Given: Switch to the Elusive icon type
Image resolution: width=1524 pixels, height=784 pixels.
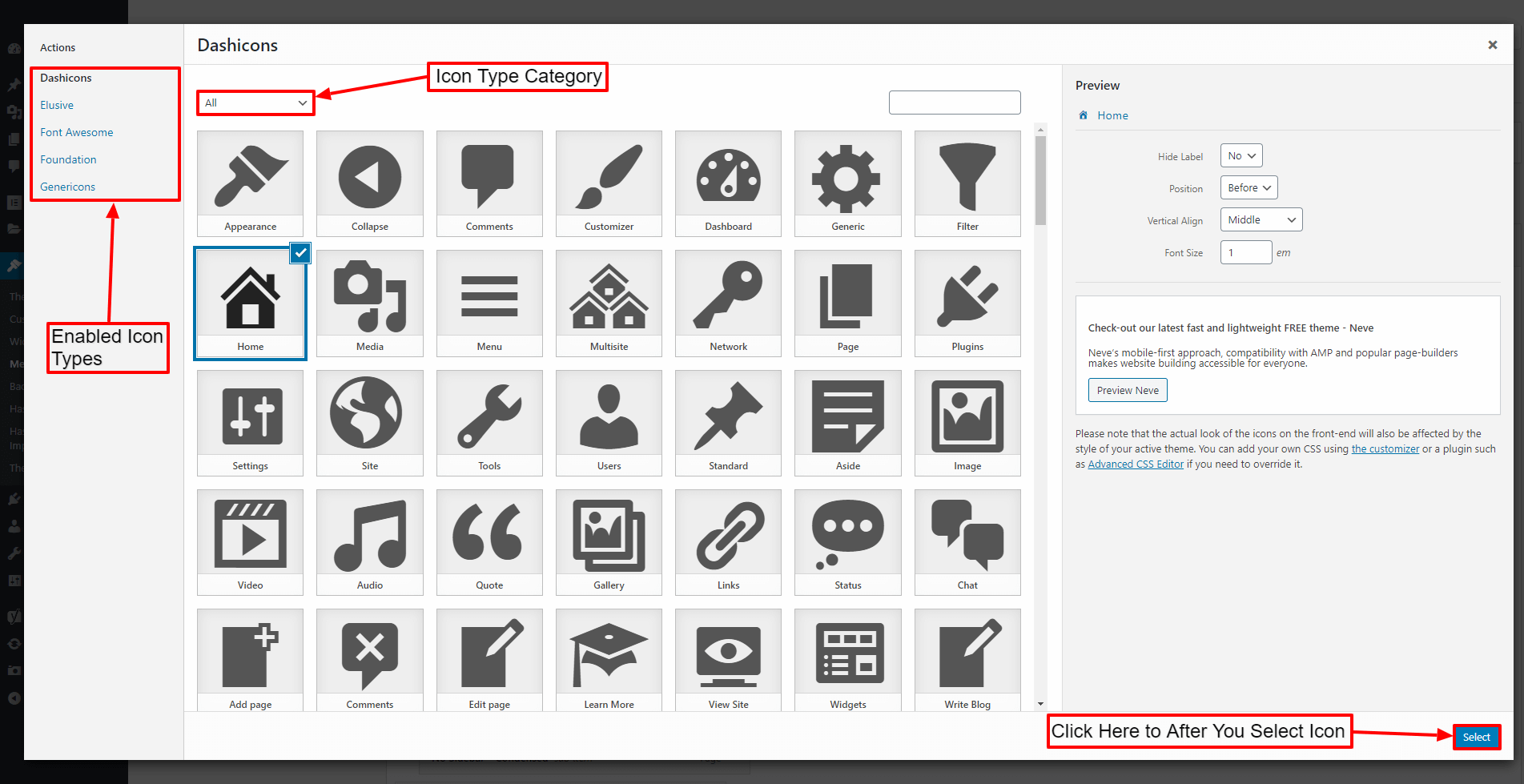Looking at the screenshot, I should pos(57,105).
